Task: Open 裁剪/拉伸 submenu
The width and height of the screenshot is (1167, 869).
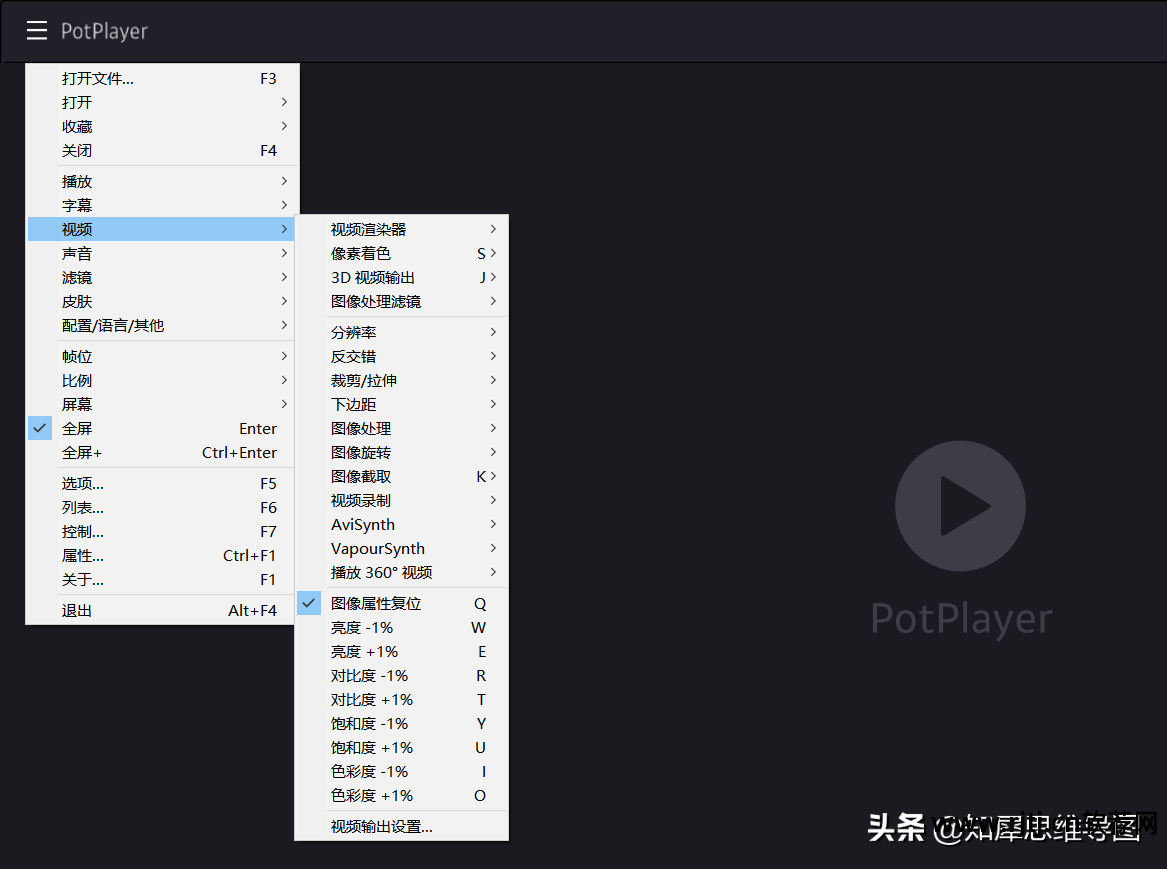Action: pyautogui.click(x=401, y=380)
